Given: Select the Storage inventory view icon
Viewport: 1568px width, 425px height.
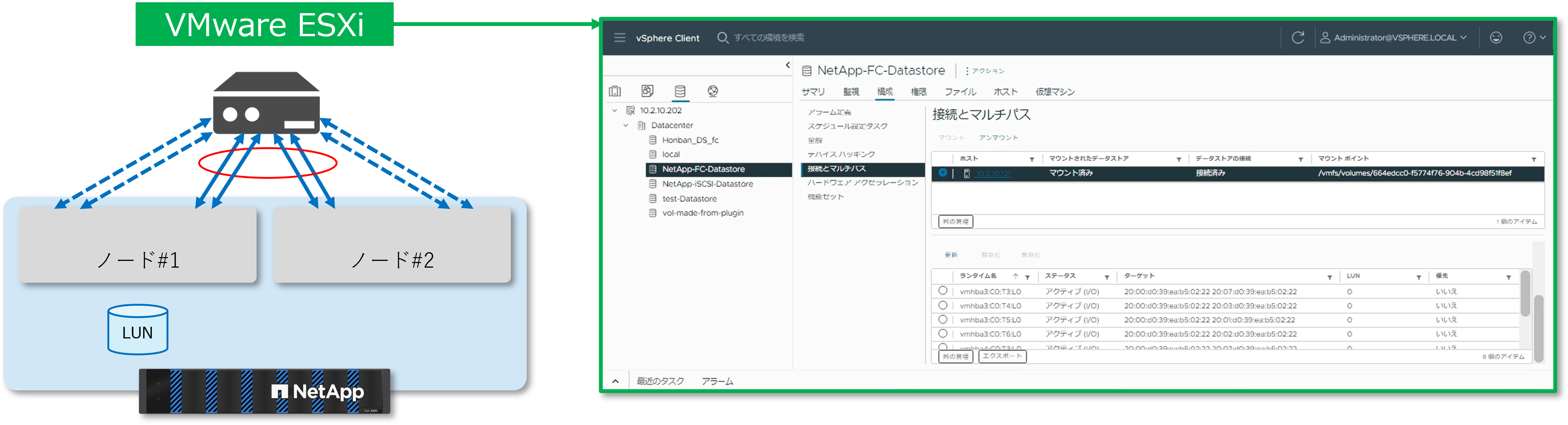Looking at the screenshot, I should pos(680,91).
